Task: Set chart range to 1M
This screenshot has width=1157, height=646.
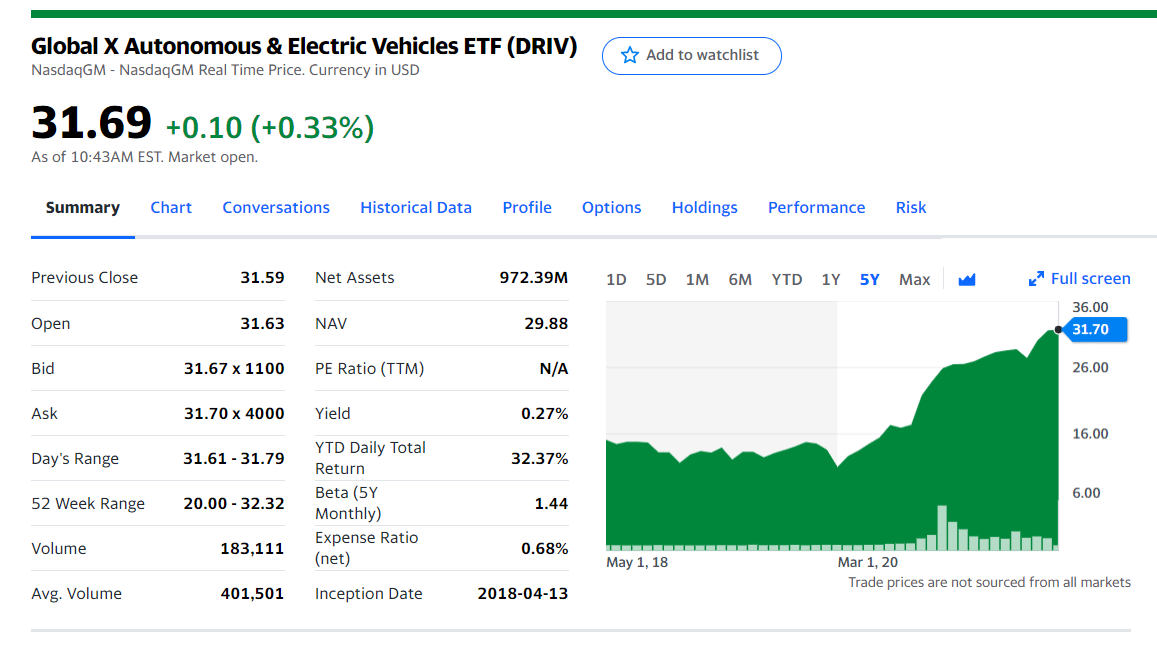Action: [697, 280]
